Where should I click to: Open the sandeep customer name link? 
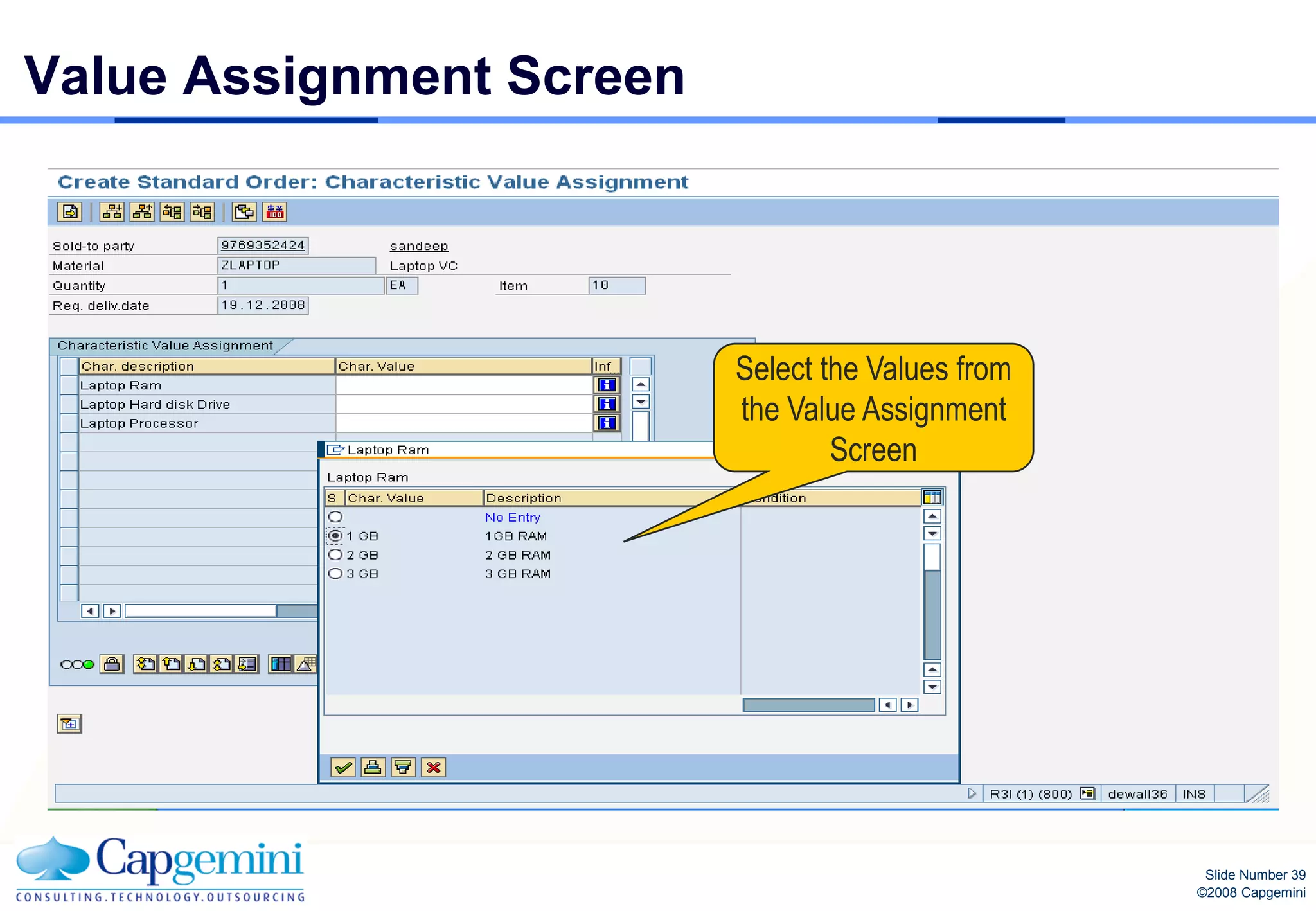[419, 246]
